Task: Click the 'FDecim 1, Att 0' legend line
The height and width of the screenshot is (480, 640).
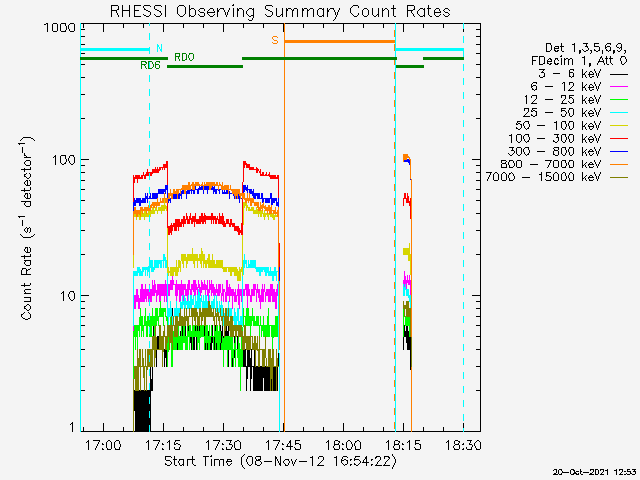Action: coord(579,61)
